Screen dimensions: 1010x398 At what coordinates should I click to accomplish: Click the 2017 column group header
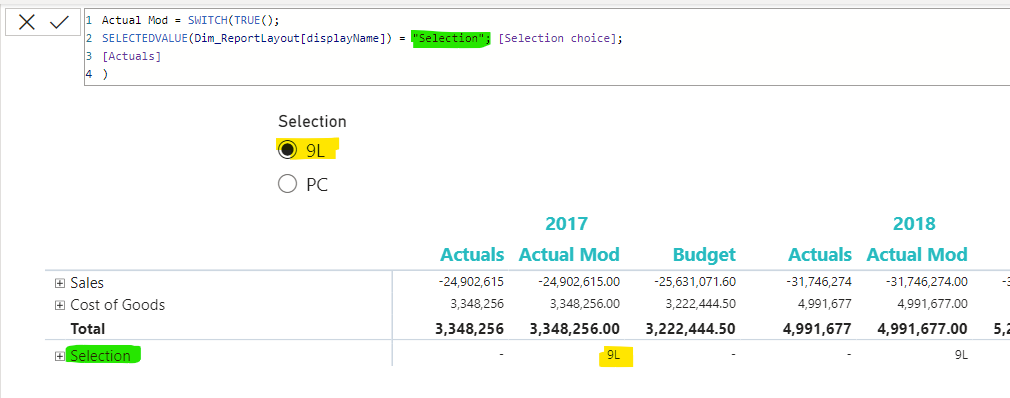click(x=567, y=223)
